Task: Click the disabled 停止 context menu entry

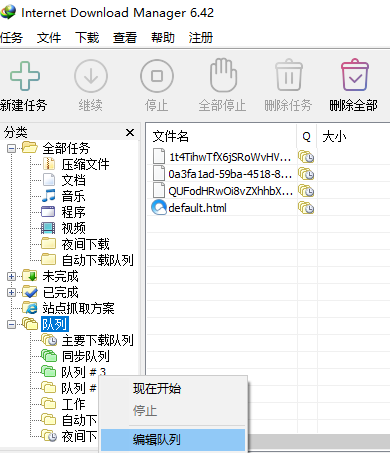Action: coord(173,410)
